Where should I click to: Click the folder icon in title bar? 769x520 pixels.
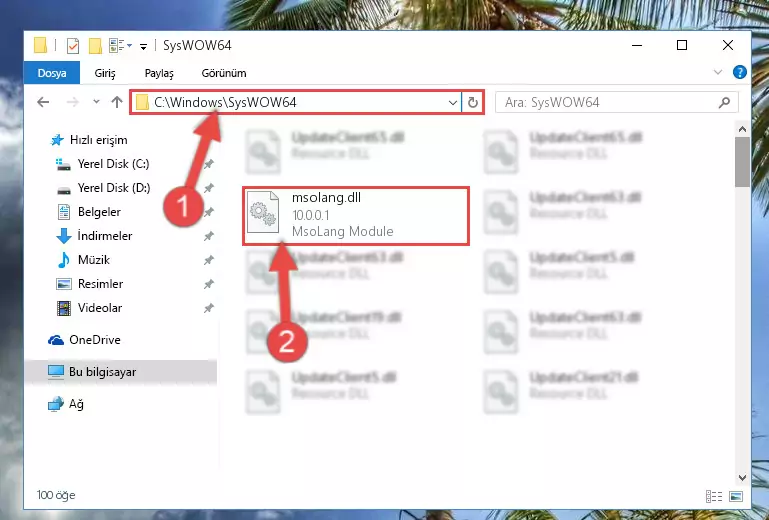click(41, 45)
